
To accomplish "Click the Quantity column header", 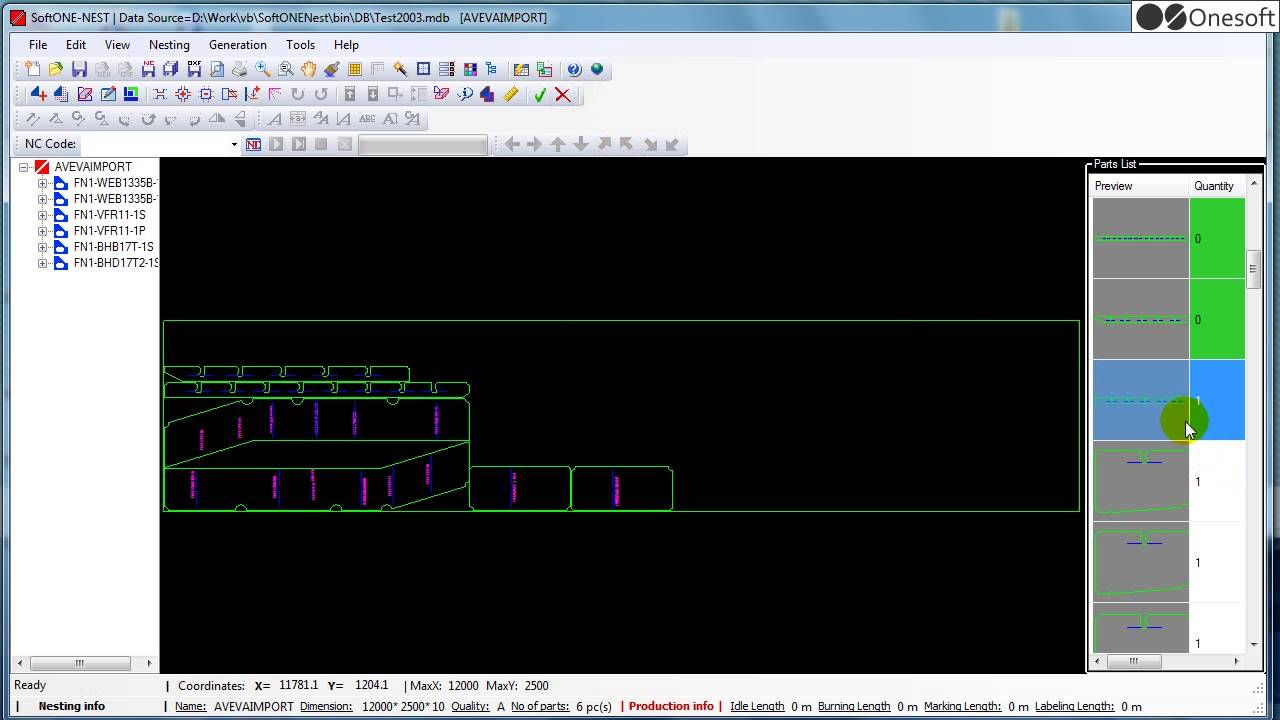I will coord(1216,186).
